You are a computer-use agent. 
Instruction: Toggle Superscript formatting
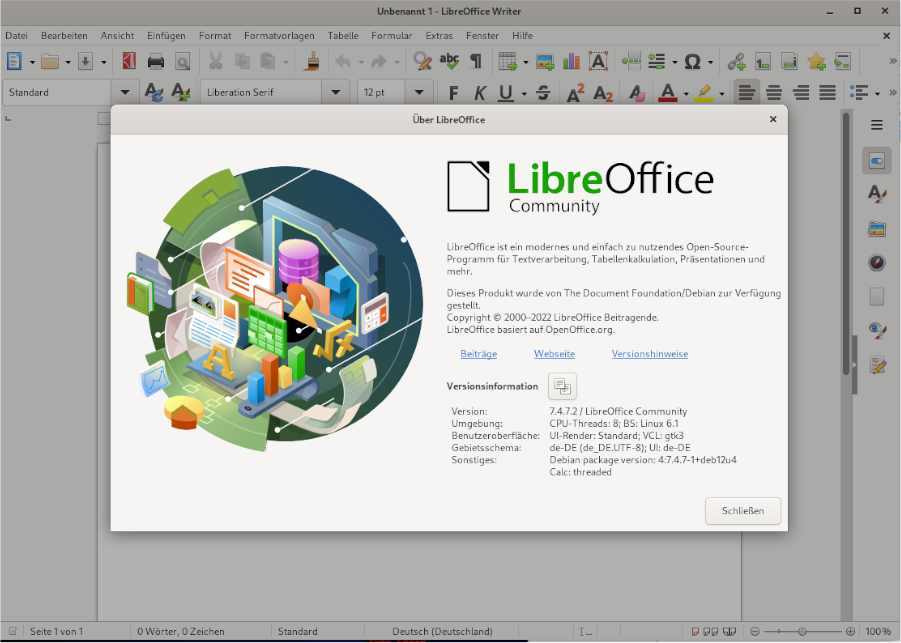click(575, 93)
